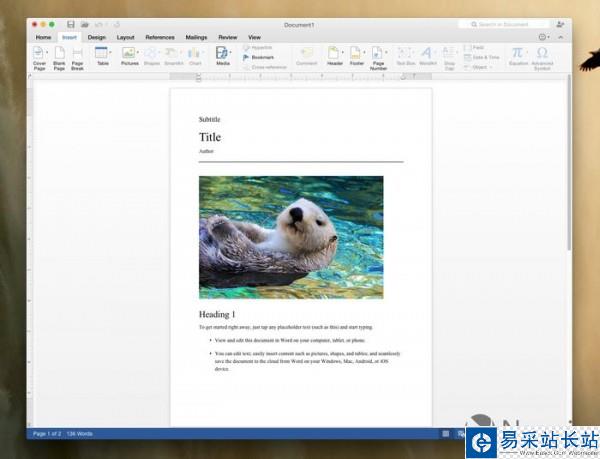Open the Page Number dropdown
Image resolution: width=600 pixels, height=459 pixels.
click(x=386, y=53)
